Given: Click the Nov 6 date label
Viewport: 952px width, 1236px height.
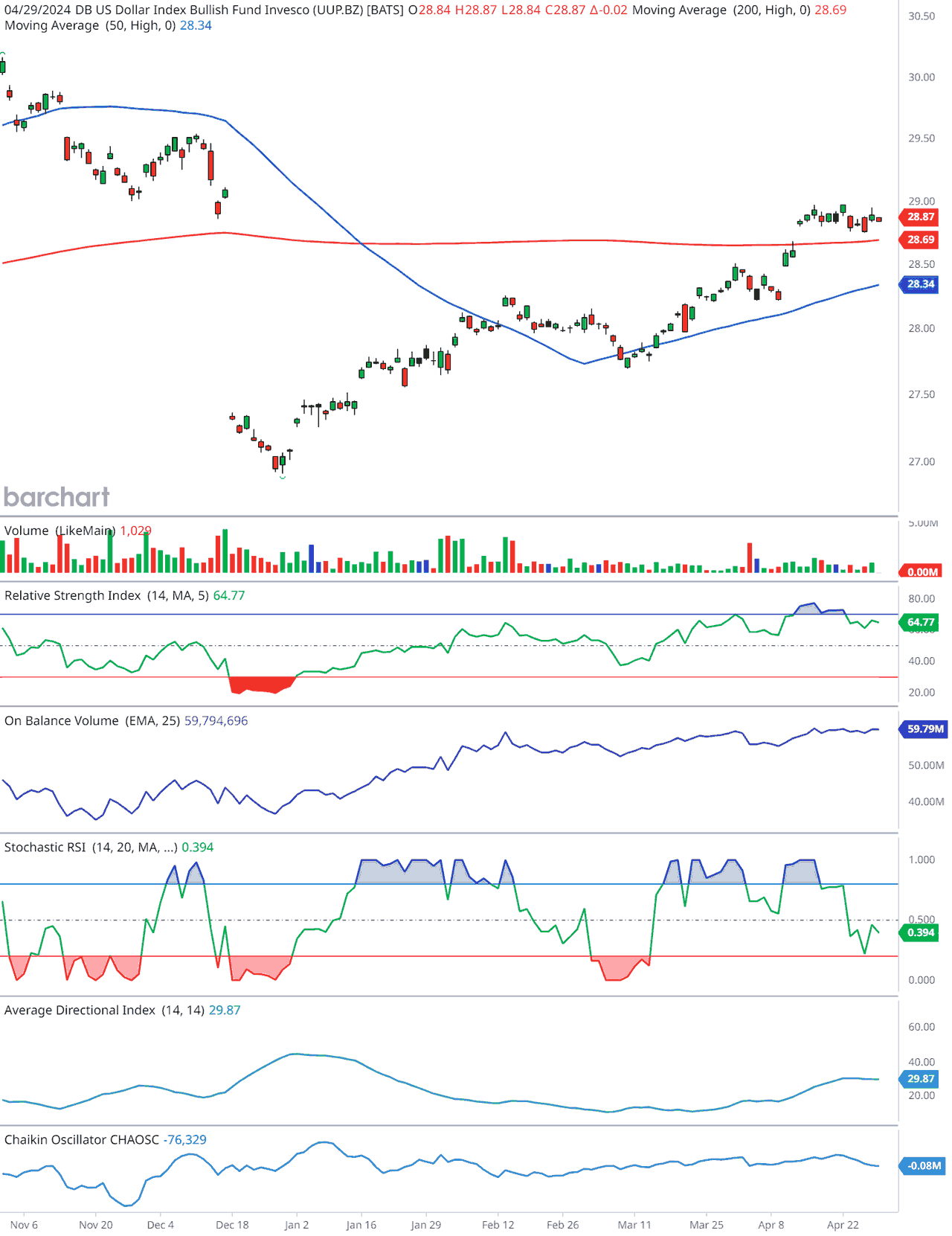Looking at the screenshot, I should coord(24,1225).
